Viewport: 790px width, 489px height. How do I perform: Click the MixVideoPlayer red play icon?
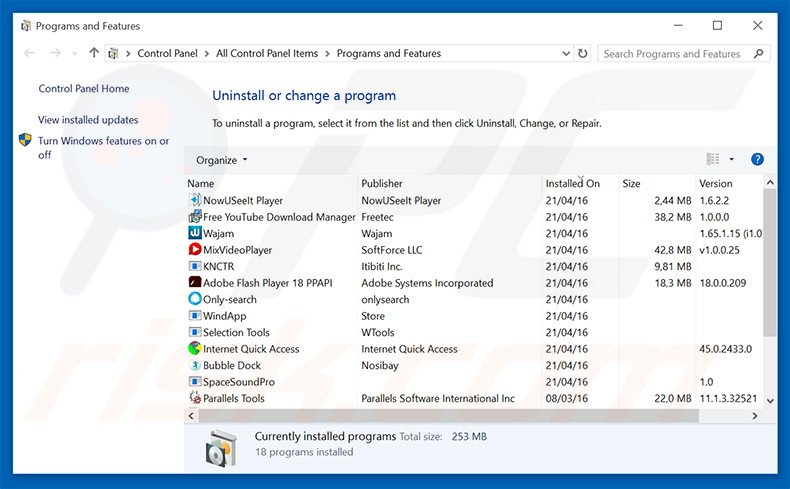click(x=194, y=249)
